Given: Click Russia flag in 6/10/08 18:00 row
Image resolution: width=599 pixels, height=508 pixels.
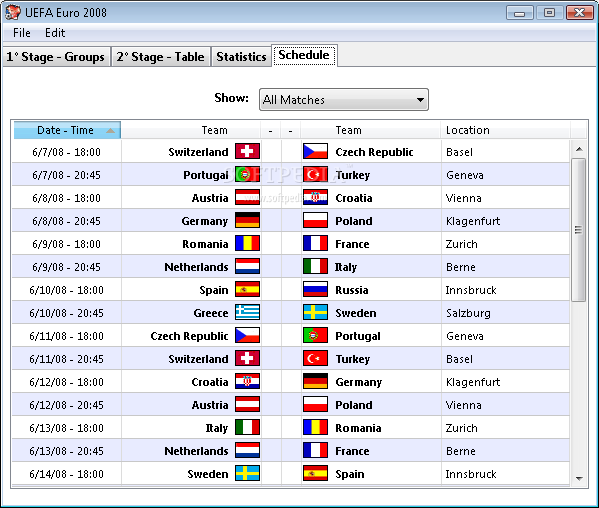Looking at the screenshot, I should tap(315, 290).
